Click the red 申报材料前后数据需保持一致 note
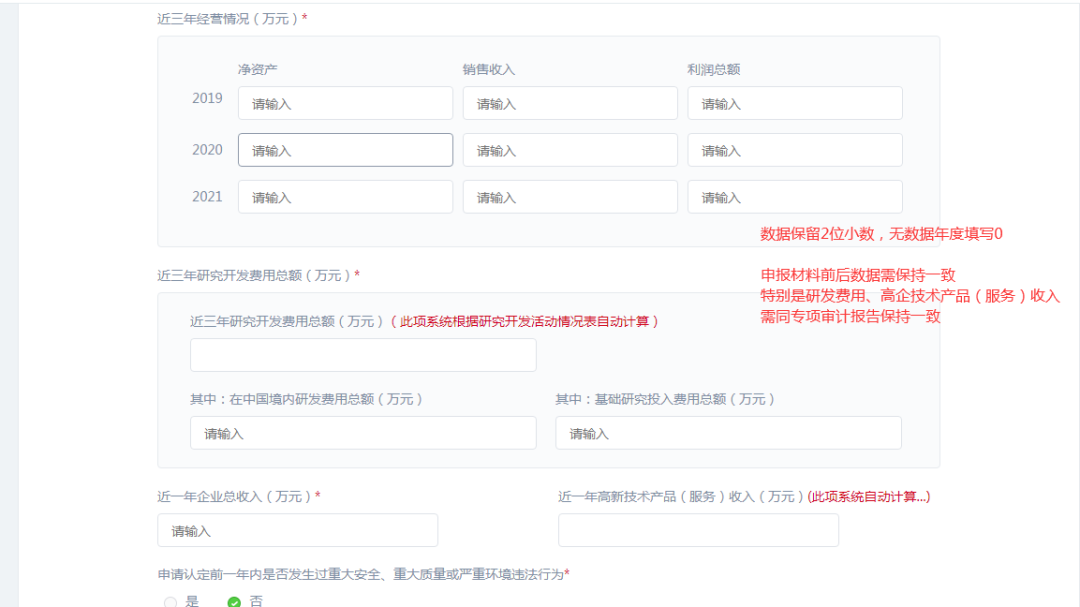Screen dimensions: 1080x607 coord(858,276)
